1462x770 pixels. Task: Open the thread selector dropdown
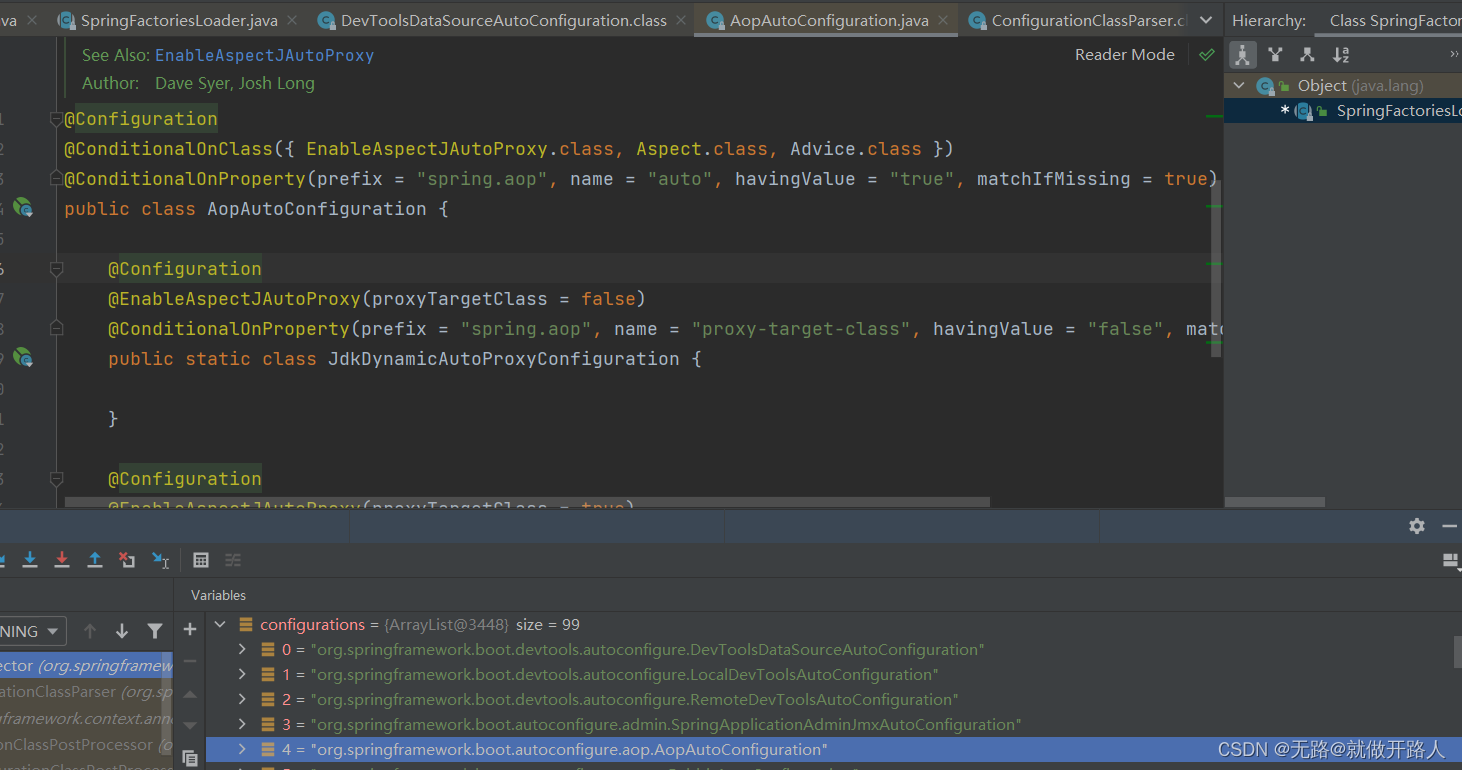tap(33, 631)
